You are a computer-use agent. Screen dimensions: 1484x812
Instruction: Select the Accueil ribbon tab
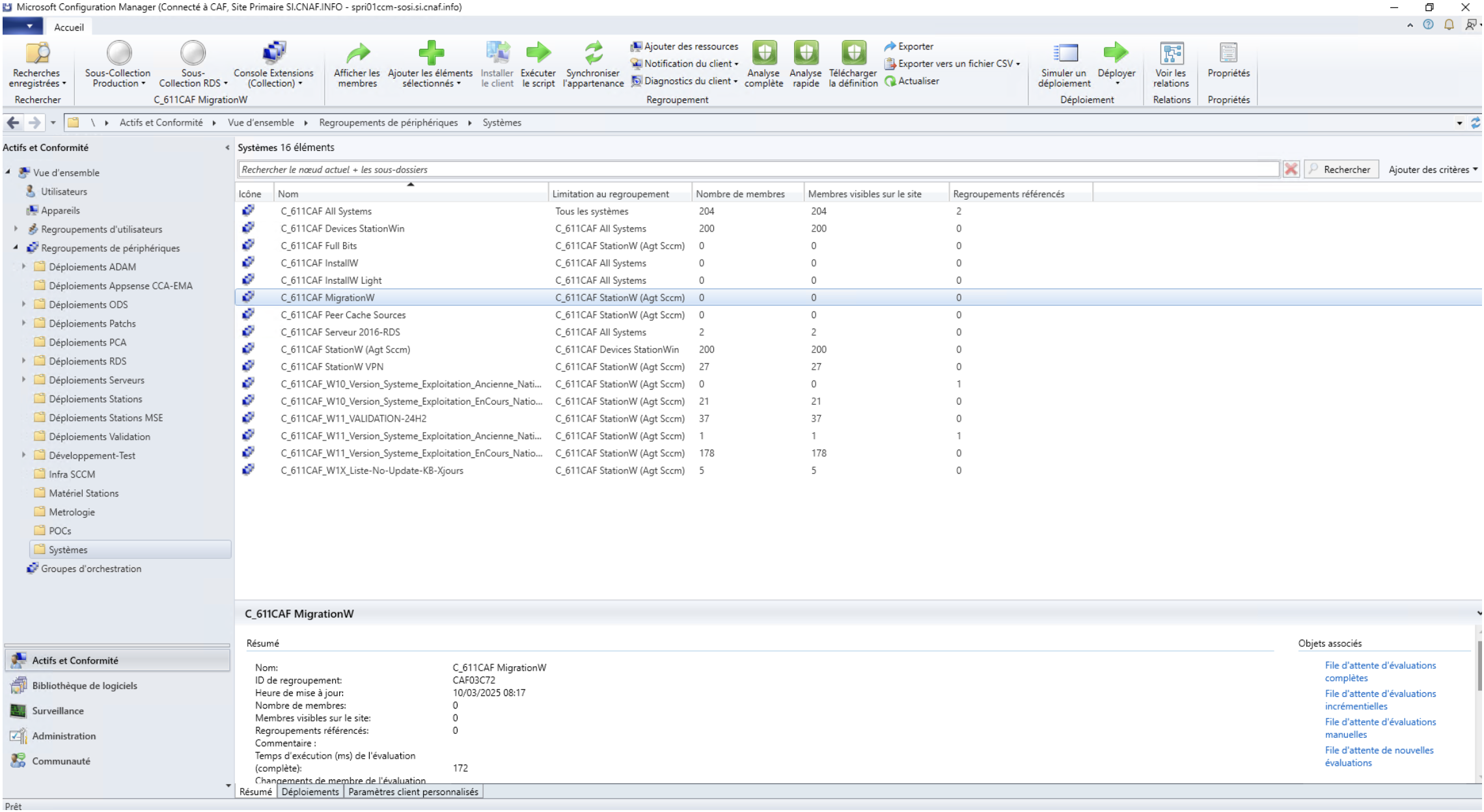[68, 27]
